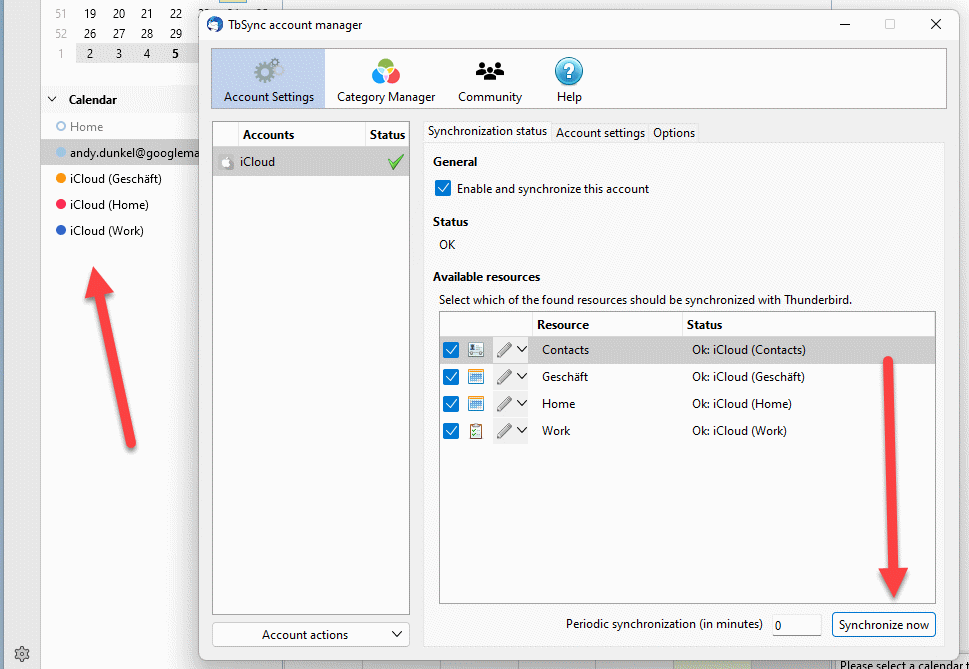Click the periodic synchronization minutes field

[797, 625]
